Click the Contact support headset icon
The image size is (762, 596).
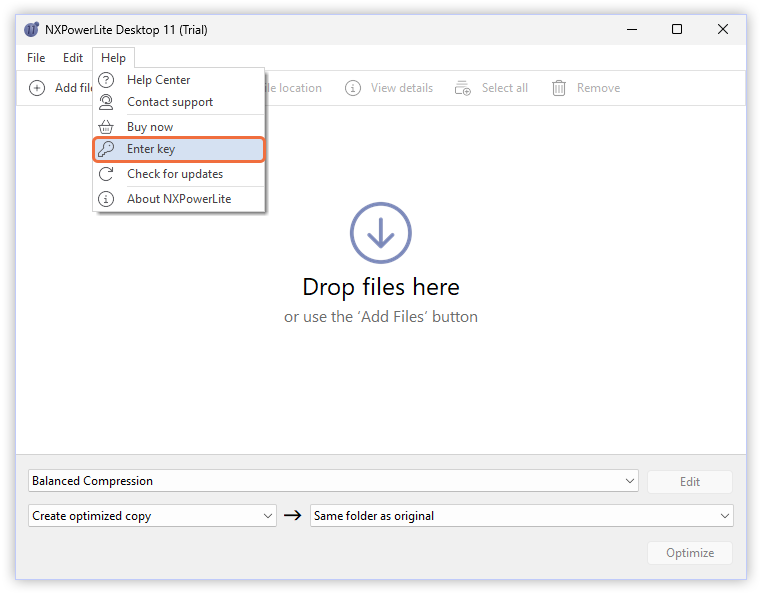coord(106,102)
